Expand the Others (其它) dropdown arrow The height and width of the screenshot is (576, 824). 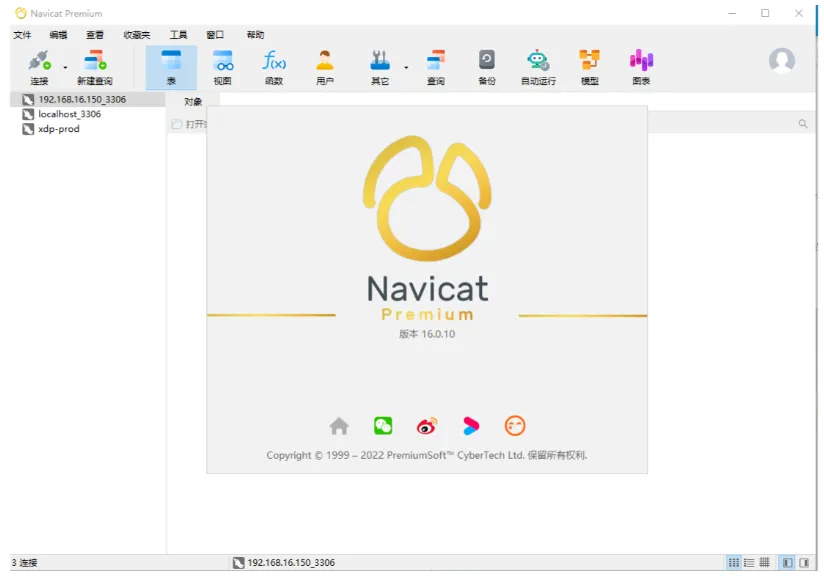[406, 67]
